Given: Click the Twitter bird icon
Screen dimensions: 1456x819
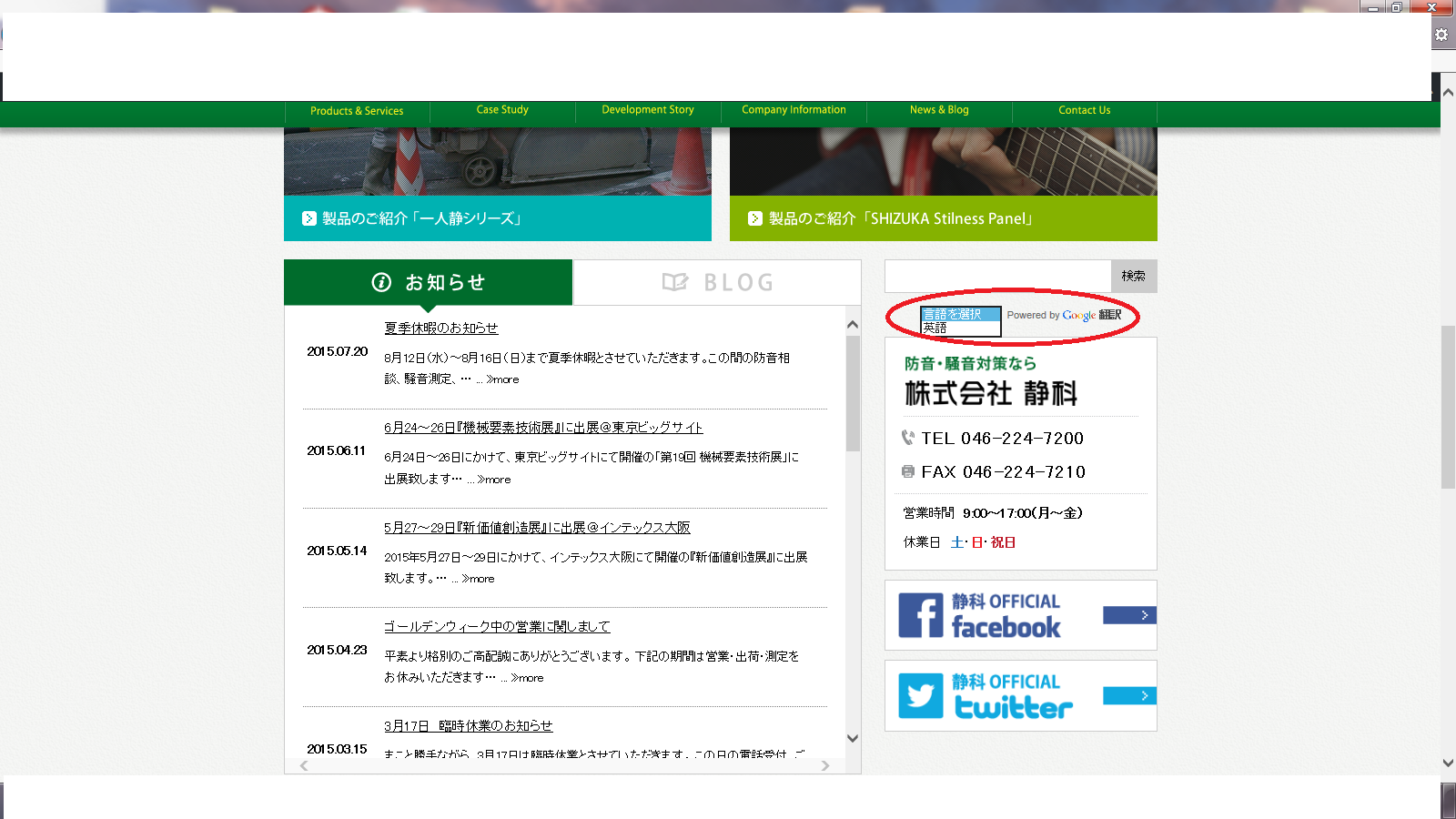Looking at the screenshot, I should coord(921,696).
